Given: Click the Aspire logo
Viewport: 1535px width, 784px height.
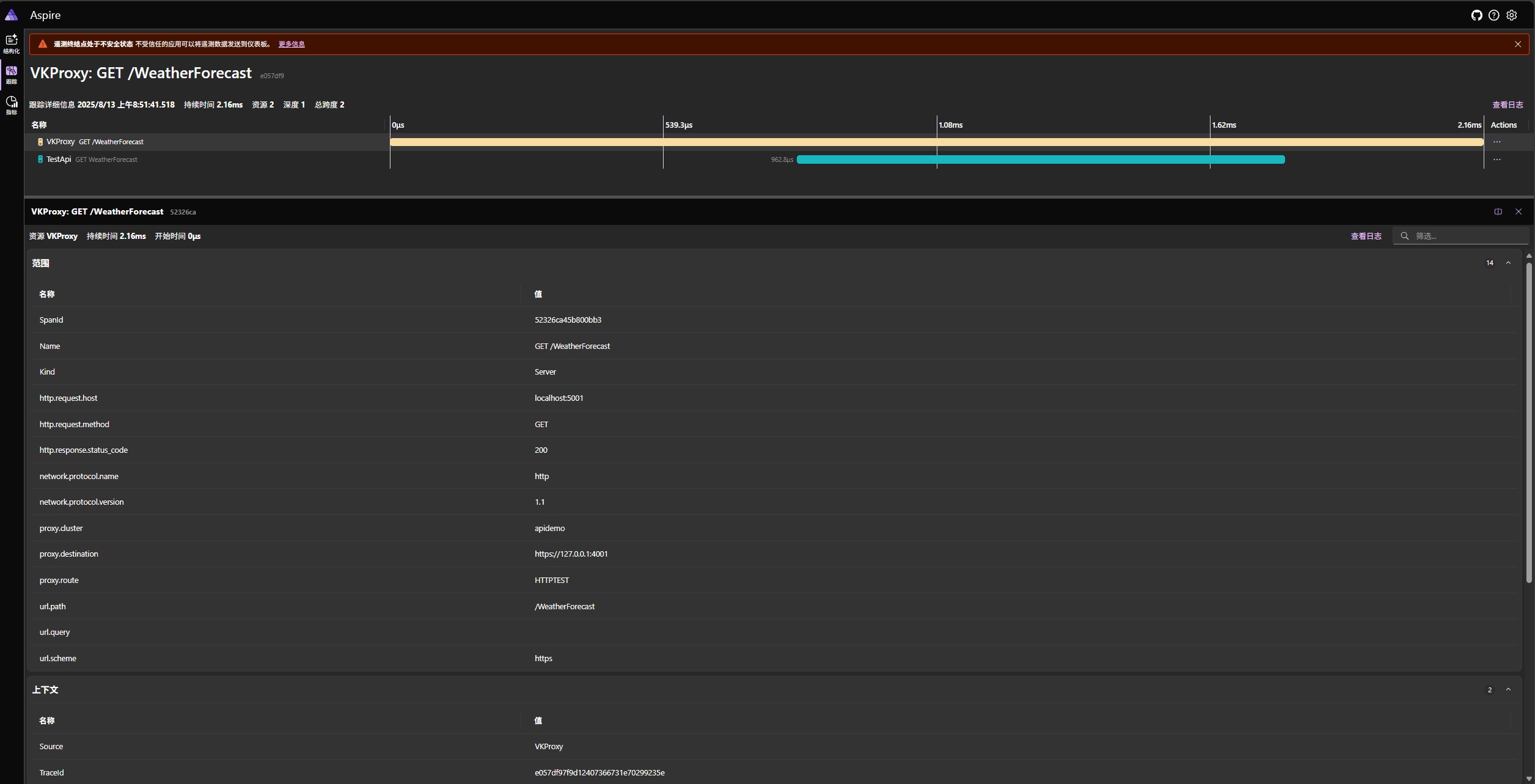Looking at the screenshot, I should coord(12,15).
